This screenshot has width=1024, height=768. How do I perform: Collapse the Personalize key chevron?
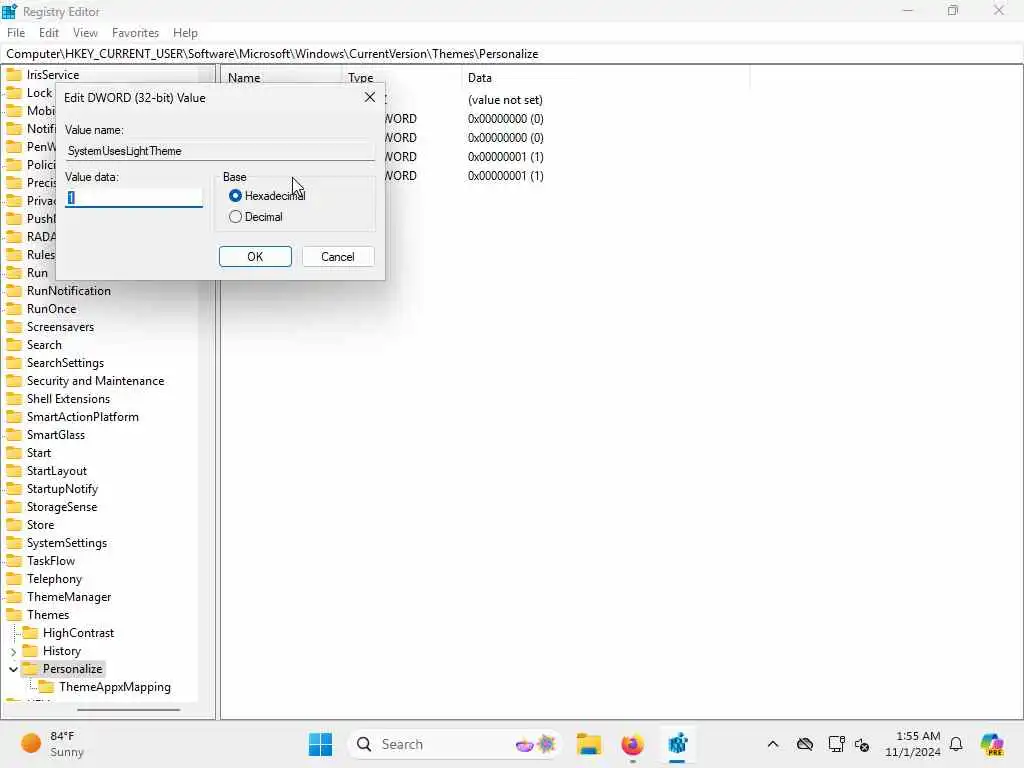tap(13, 669)
